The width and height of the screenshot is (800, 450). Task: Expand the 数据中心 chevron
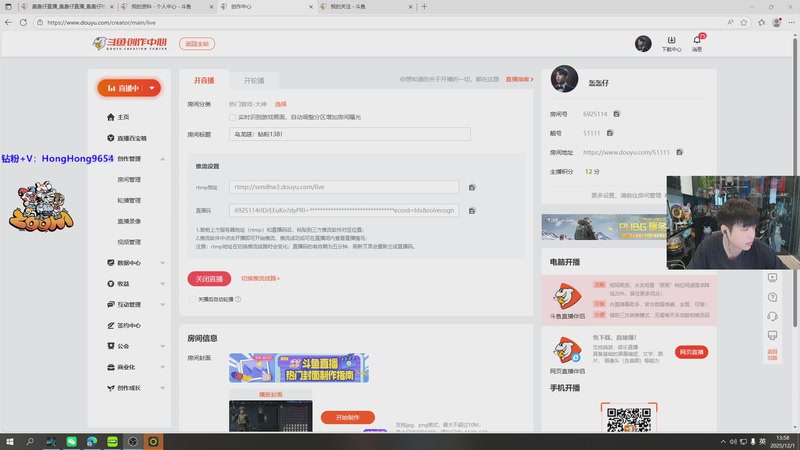coord(162,263)
